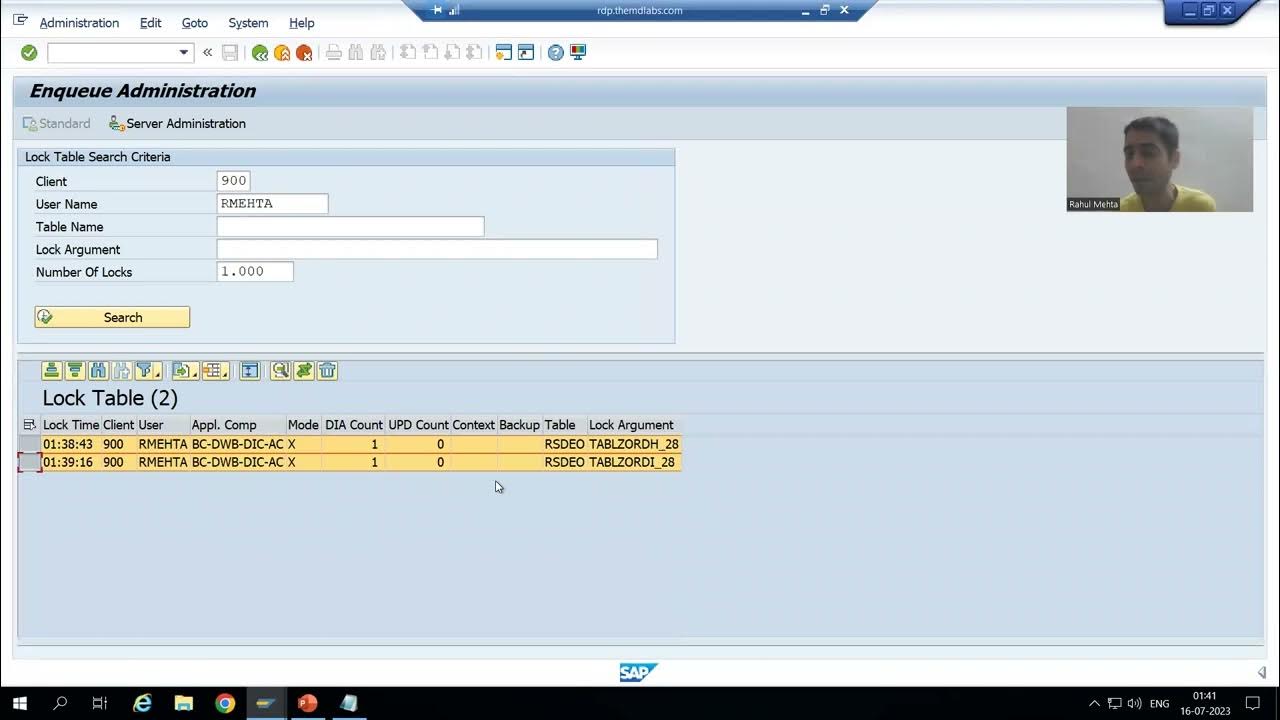Image resolution: width=1280 pixels, height=720 pixels.
Task: Click the Number Of Locks field
Action: (255, 271)
